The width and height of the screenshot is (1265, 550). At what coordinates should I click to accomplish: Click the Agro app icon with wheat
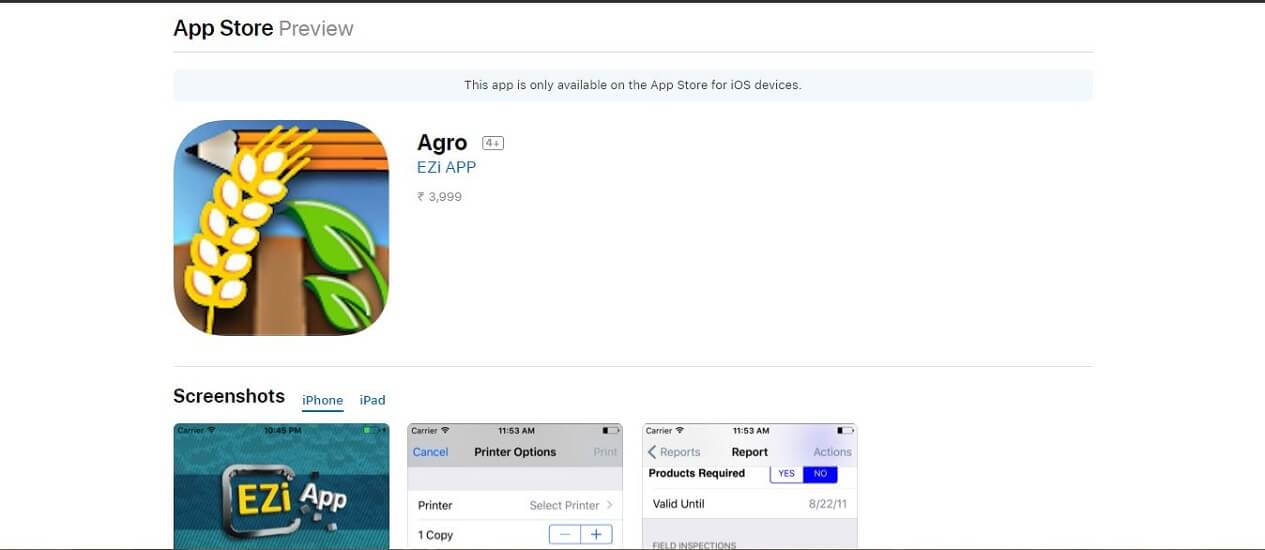pyautogui.click(x=281, y=228)
